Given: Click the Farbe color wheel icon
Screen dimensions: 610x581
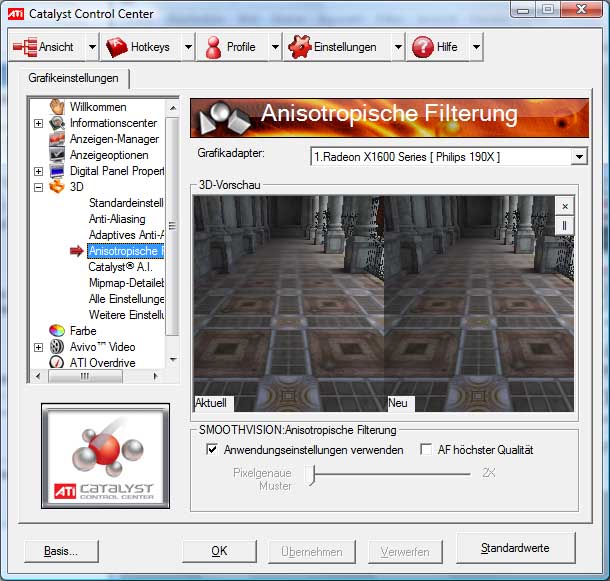Looking at the screenshot, I should click(57, 331).
